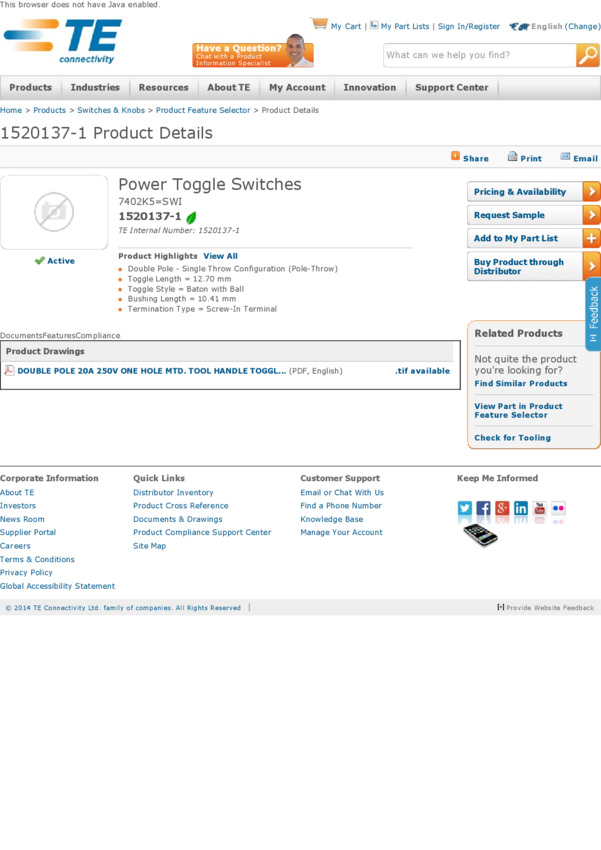Click Find Similar Products
The image size is (601, 850).
(521, 383)
